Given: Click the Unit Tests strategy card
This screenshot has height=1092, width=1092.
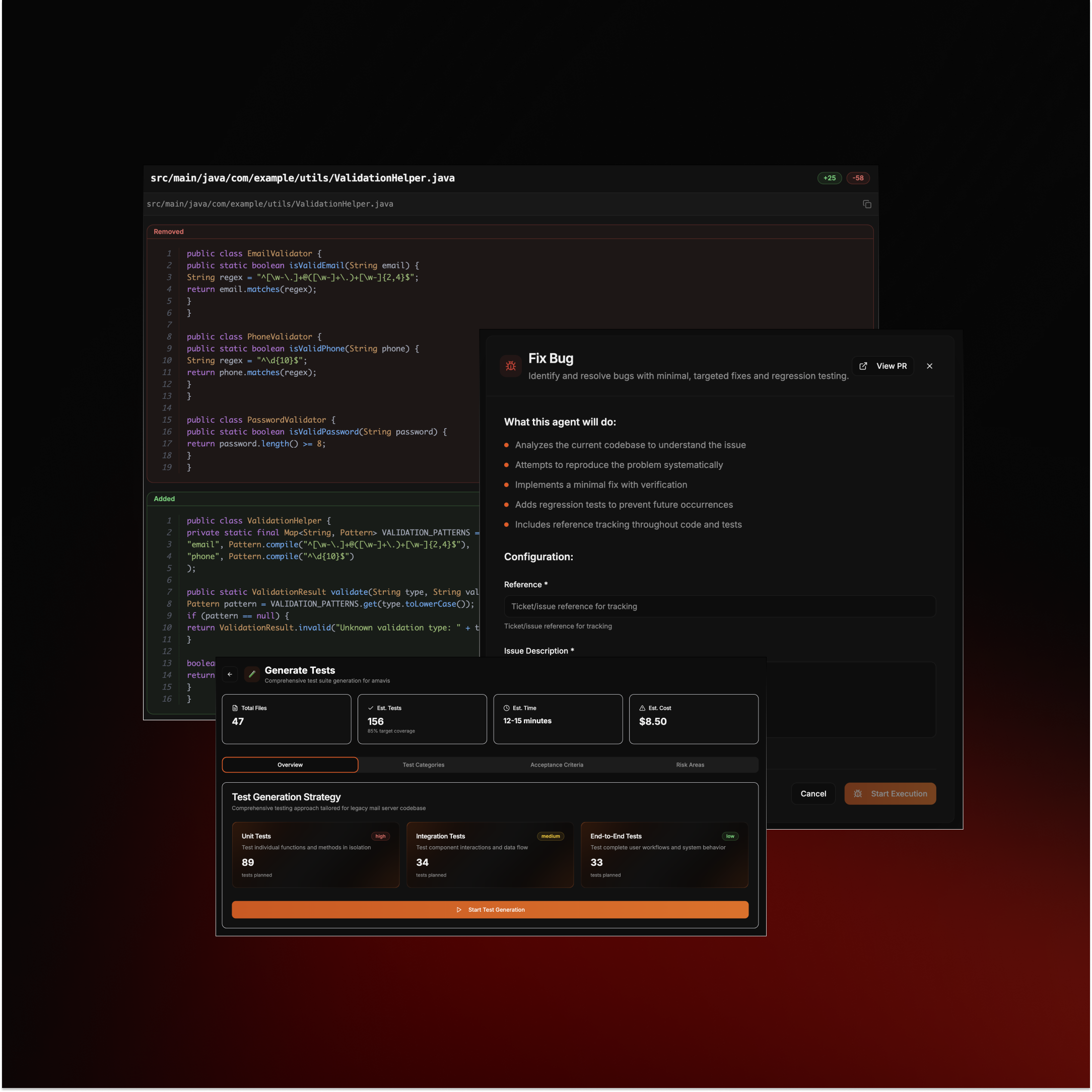Looking at the screenshot, I should click(315, 855).
